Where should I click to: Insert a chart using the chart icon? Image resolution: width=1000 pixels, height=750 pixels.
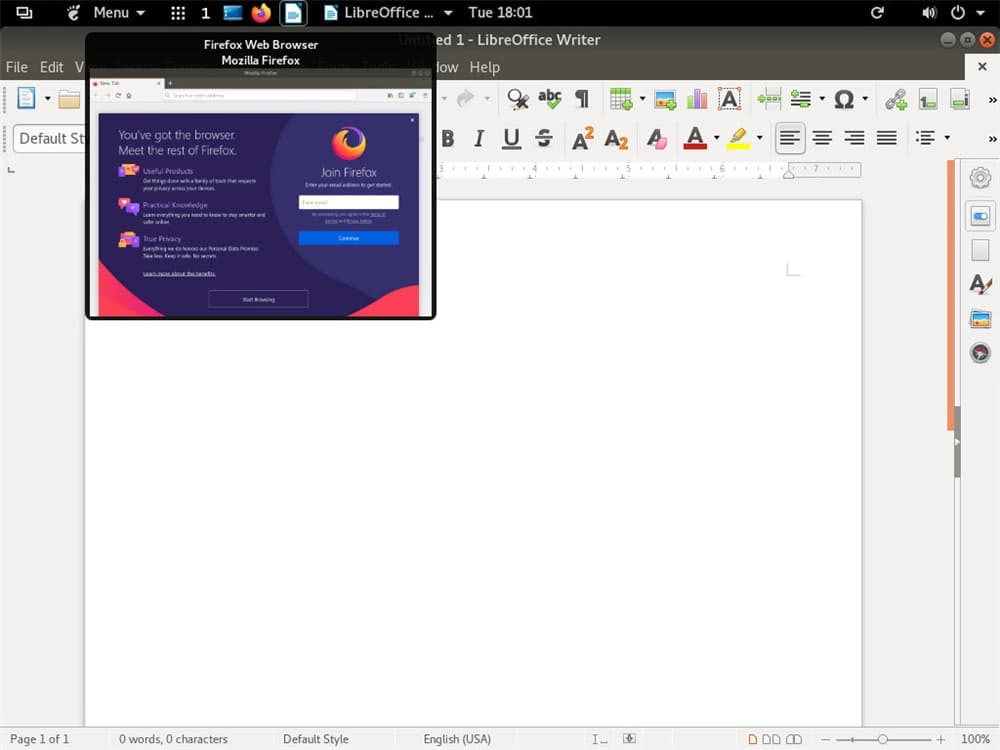point(696,99)
